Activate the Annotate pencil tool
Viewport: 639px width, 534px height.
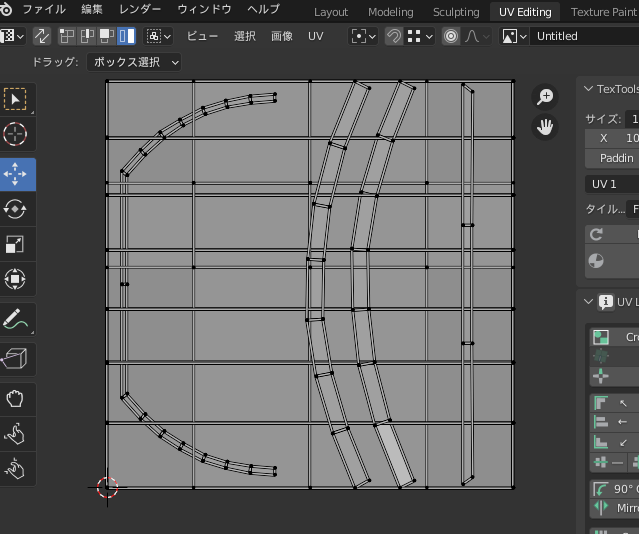(x=15, y=320)
